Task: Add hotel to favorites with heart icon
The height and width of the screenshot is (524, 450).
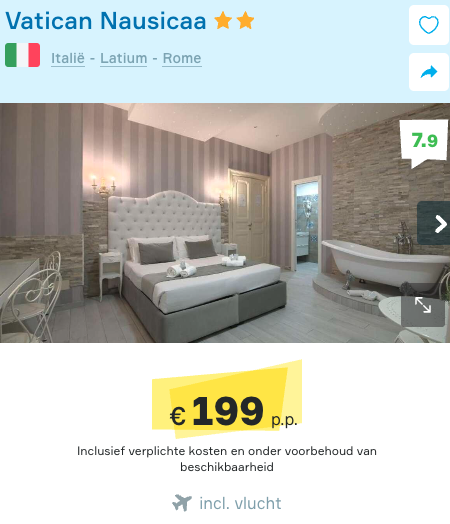Action: (x=429, y=25)
